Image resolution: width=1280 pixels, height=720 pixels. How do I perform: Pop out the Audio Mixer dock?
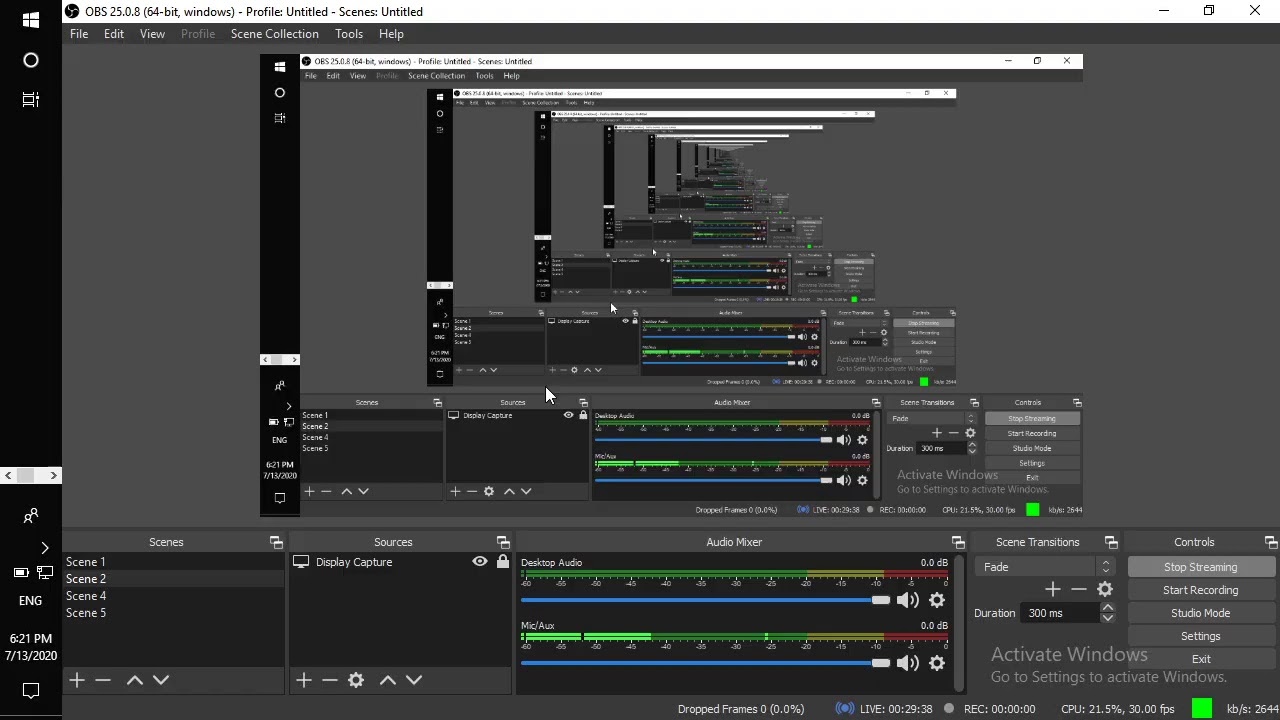[958, 542]
